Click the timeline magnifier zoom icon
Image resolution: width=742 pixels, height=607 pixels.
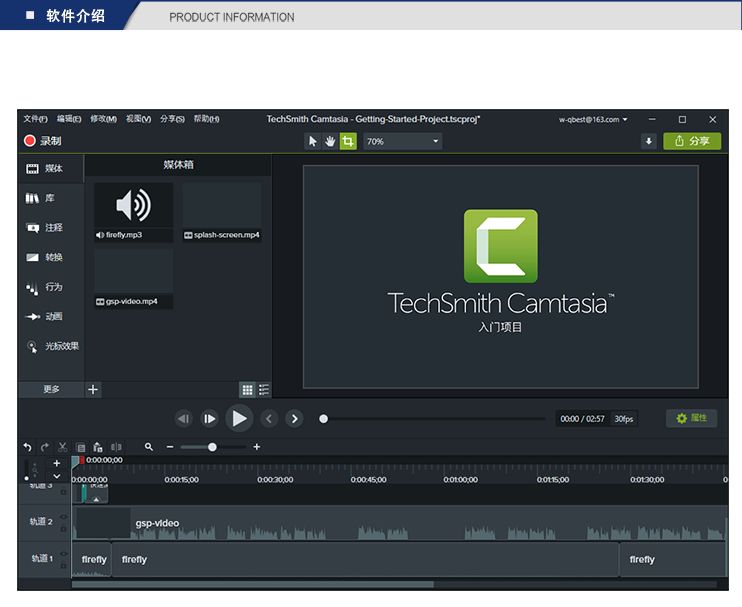pos(149,447)
